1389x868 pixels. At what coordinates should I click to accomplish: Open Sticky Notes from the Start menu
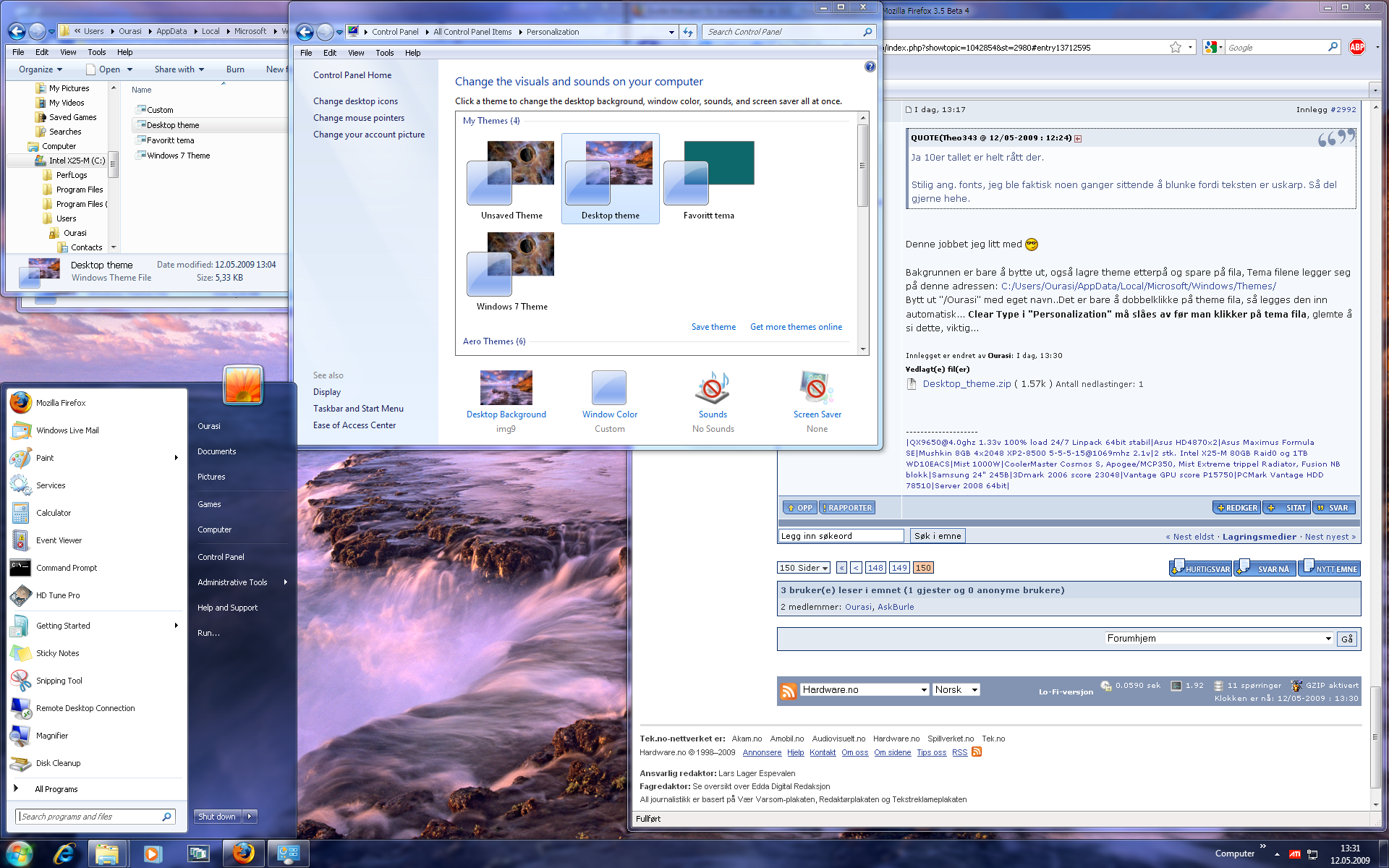click(57, 653)
